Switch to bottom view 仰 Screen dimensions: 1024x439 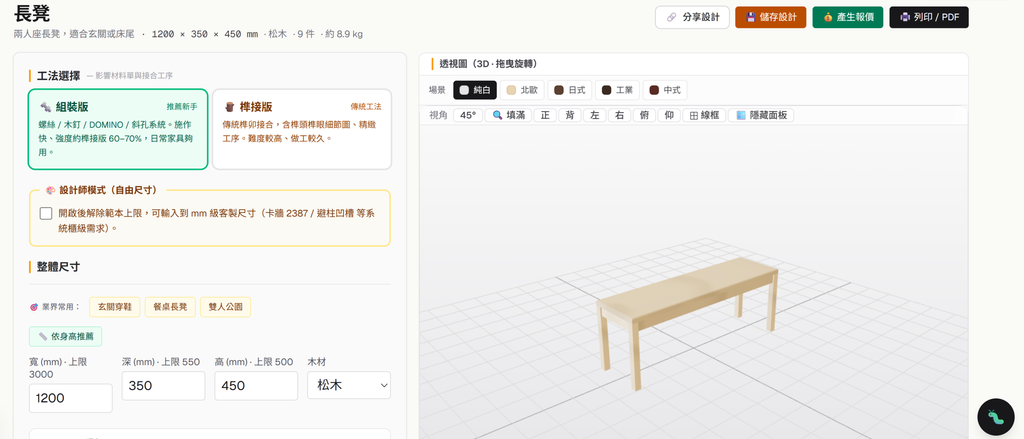(x=669, y=115)
